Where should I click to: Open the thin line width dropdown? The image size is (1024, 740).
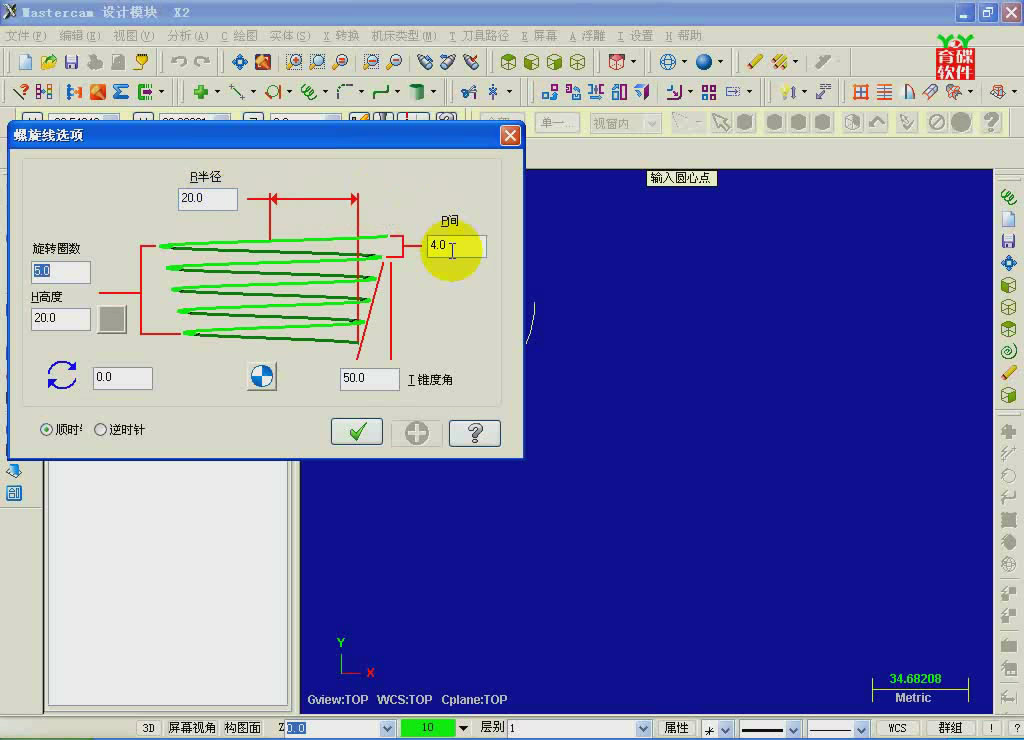click(861, 728)
